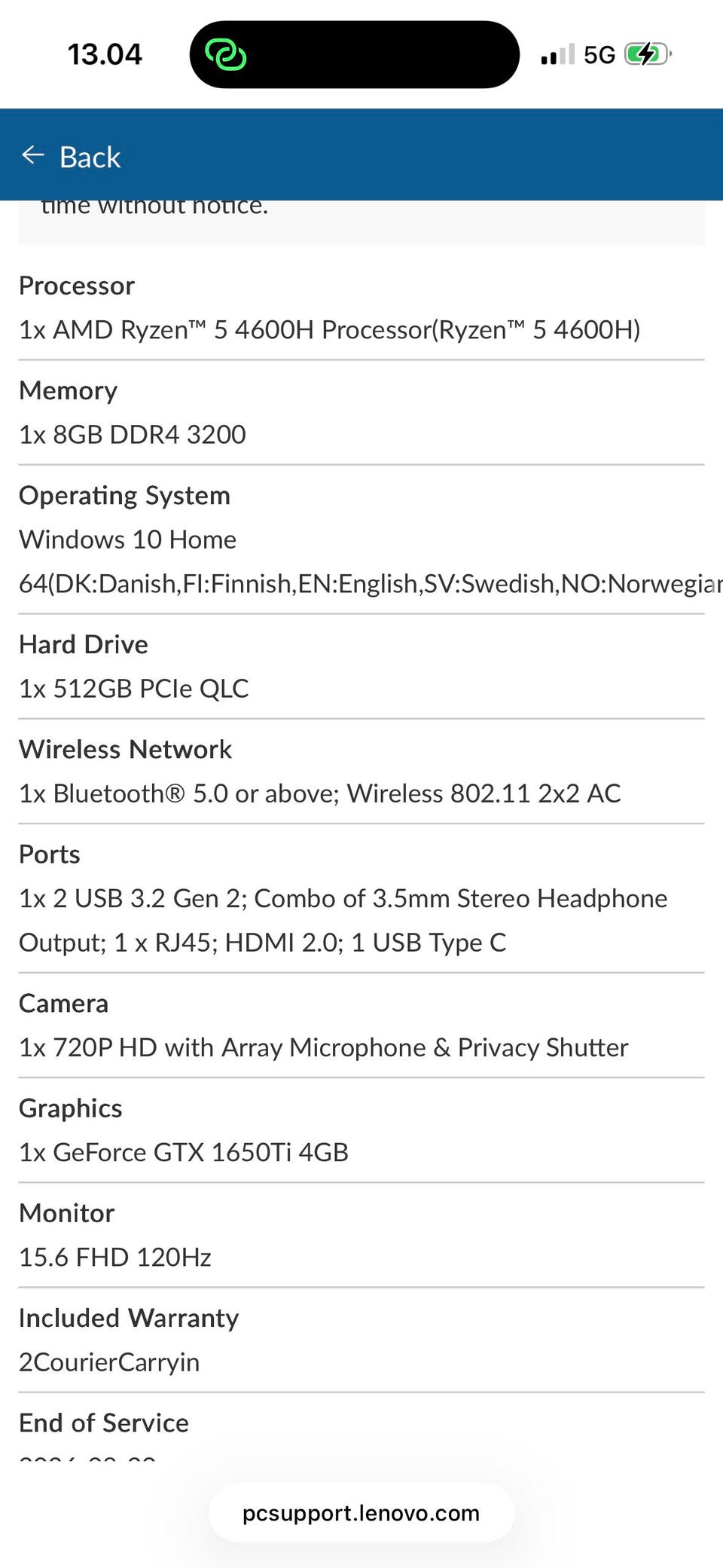723x1568 pixels.
Task: Open the pcsupport.lenovo.com address bar
Action: [x=361, y=1513]
